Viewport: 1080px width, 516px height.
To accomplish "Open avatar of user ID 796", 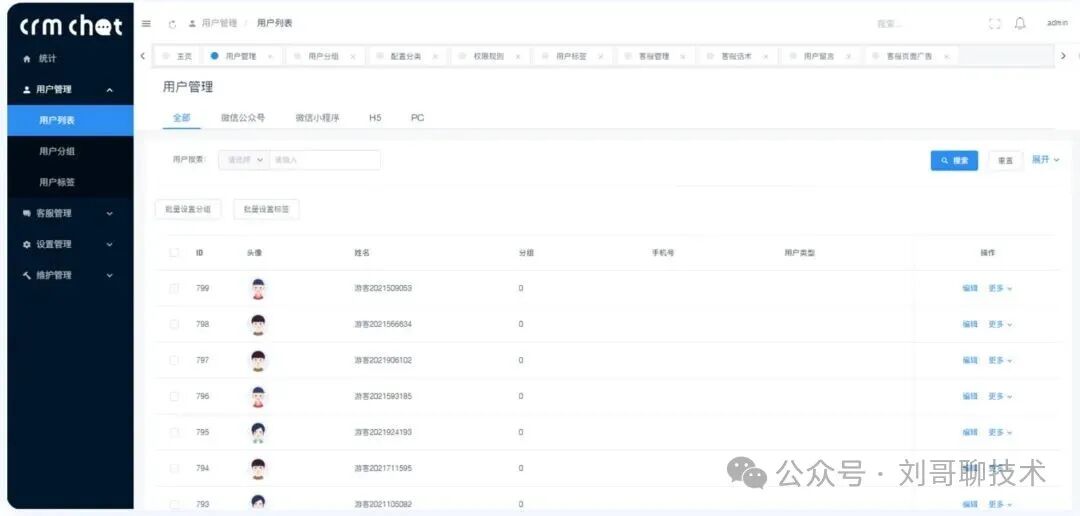I will (x=258, y=397).
